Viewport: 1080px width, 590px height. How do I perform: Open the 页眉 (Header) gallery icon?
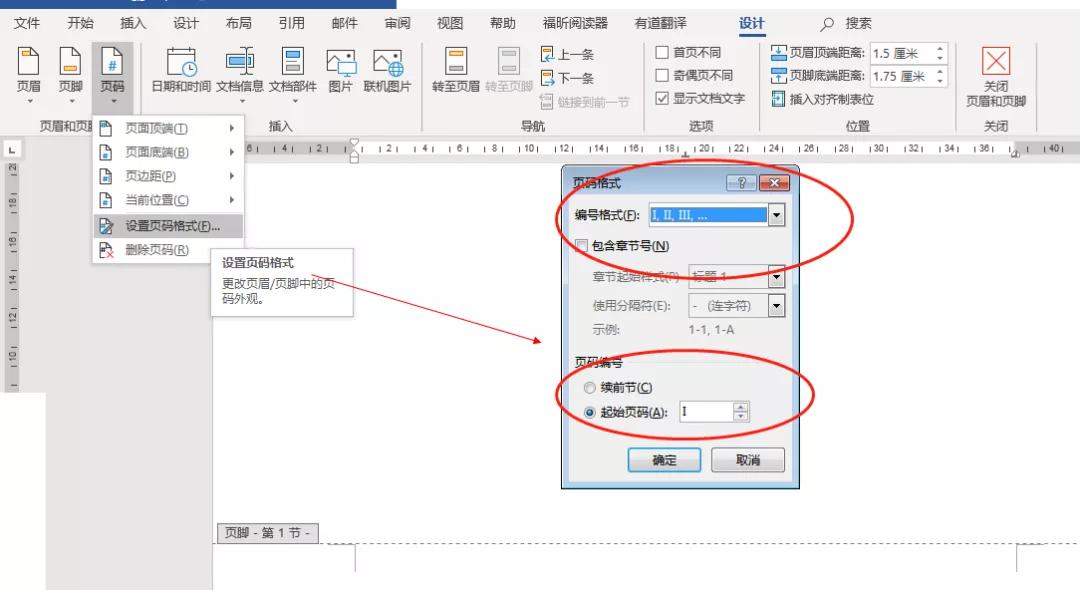click(28, 60)
